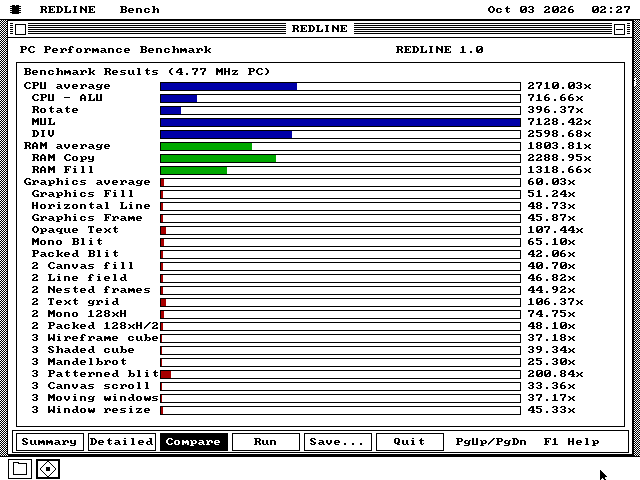
Task: Select the '2 Mono 128xH' row label
Action: [79, 314]
